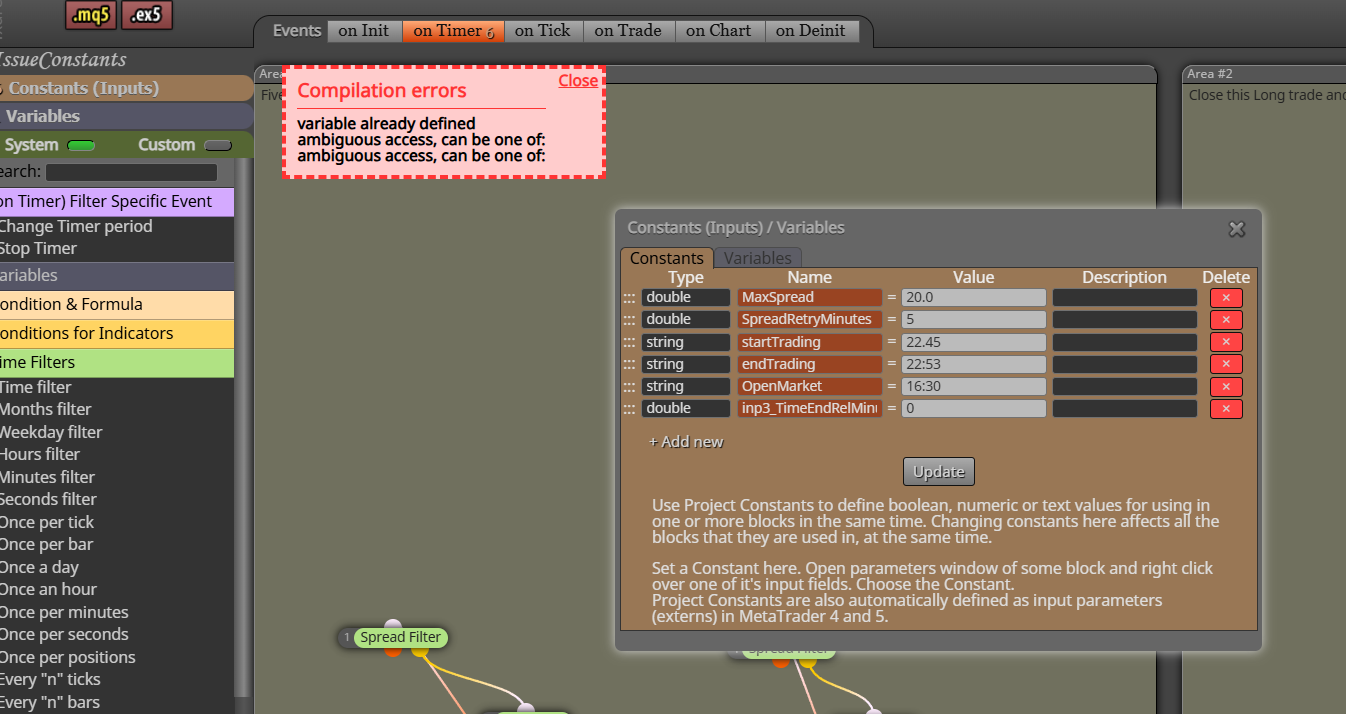
Task: Switch to the on Timer event tab
Action: coord(453,31)
